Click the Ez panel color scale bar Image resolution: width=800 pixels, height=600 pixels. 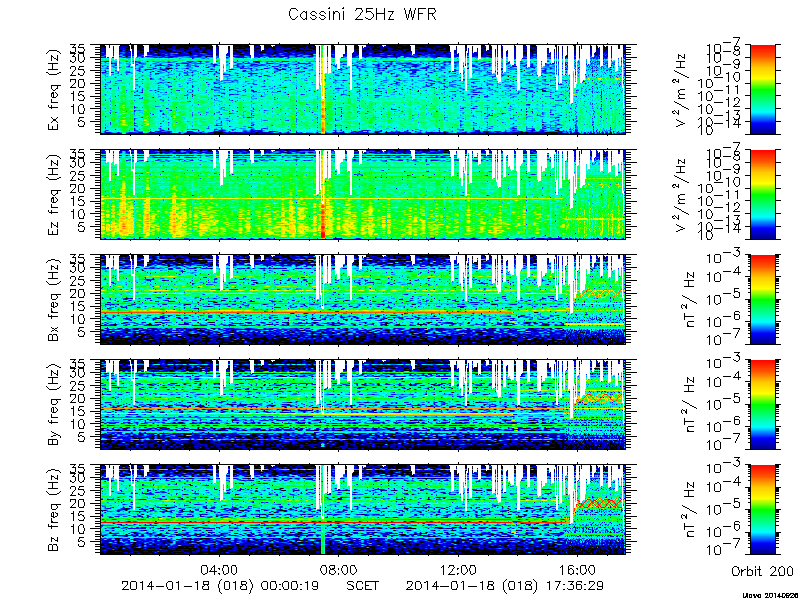(763, 194)
